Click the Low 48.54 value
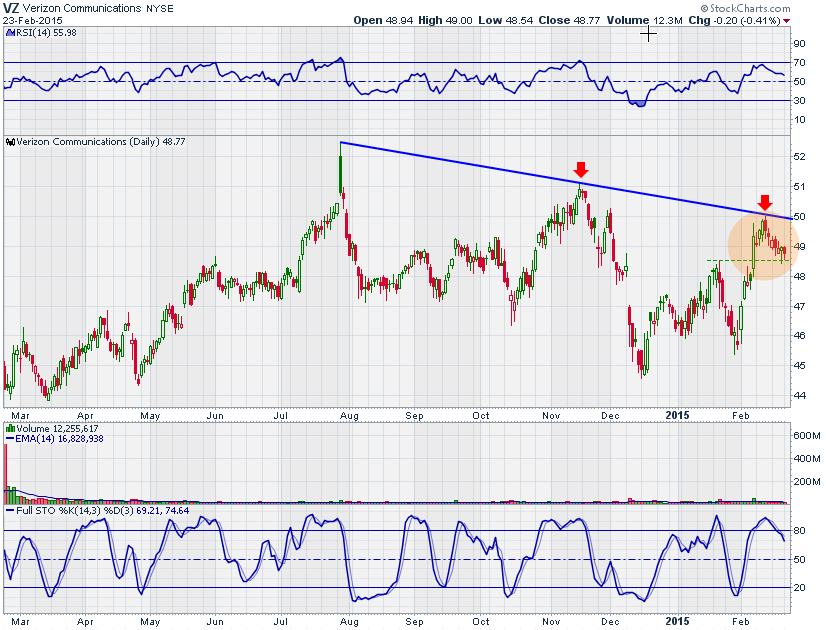Screen dimensions: 826x630 coord(506,20)
